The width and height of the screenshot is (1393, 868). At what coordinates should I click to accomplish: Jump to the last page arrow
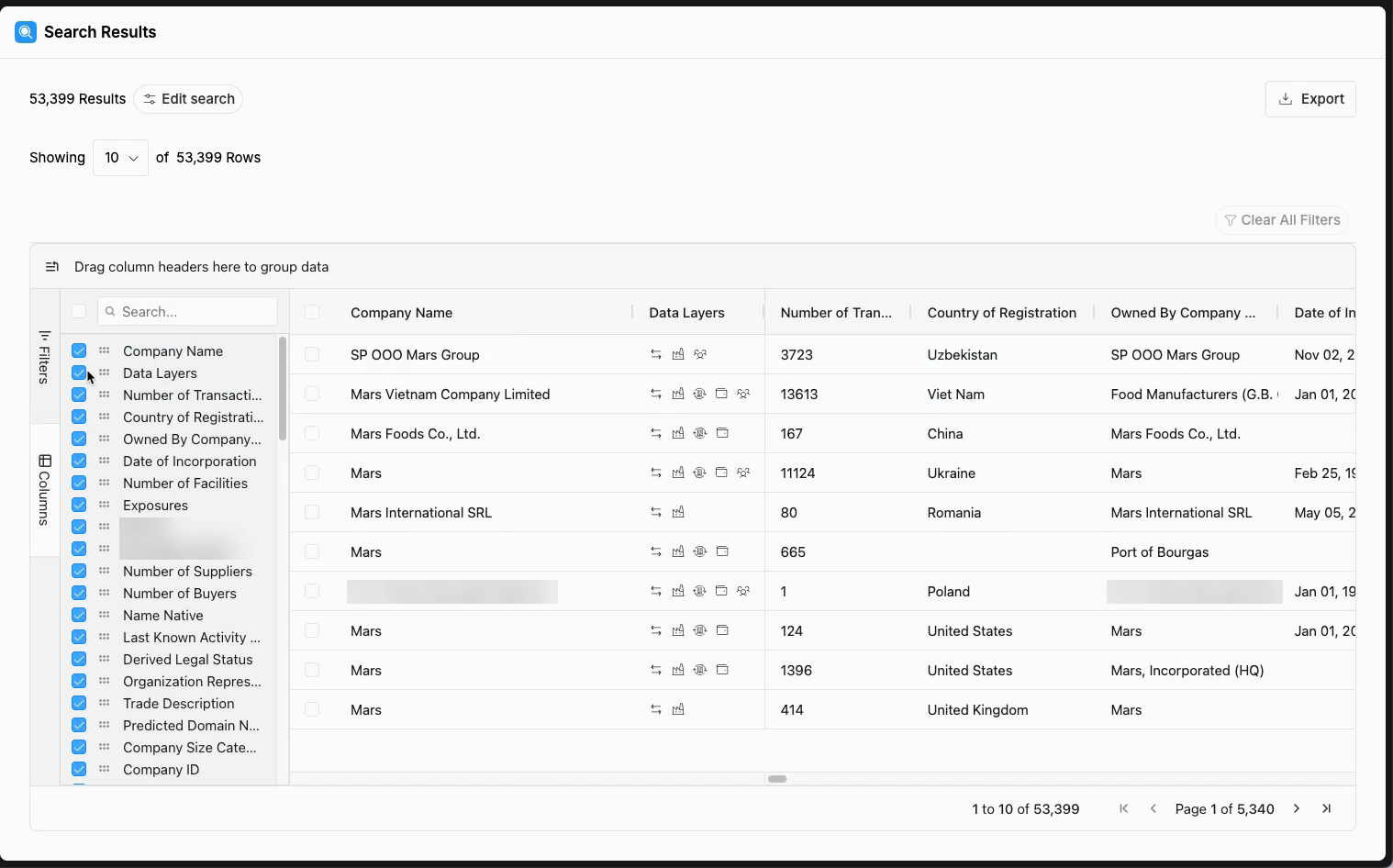(x=1326, y=808)
